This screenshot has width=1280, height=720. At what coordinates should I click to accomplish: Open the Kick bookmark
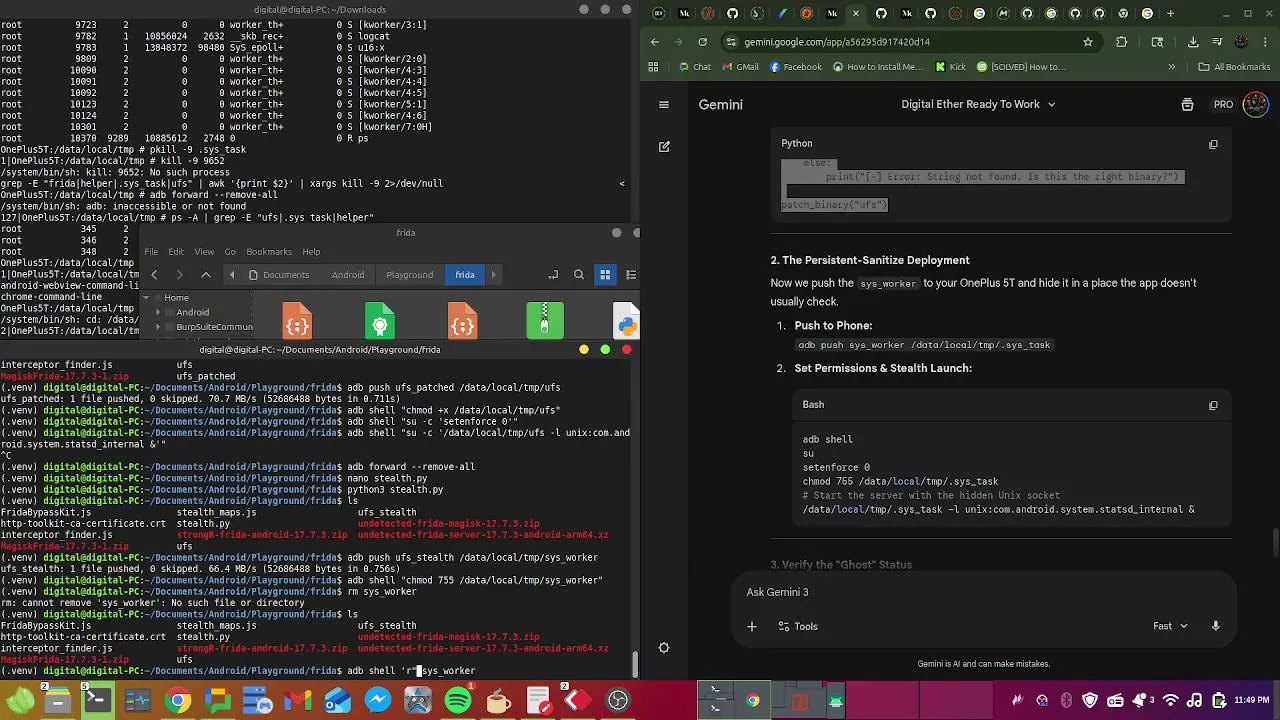click(x=950, y=67)
